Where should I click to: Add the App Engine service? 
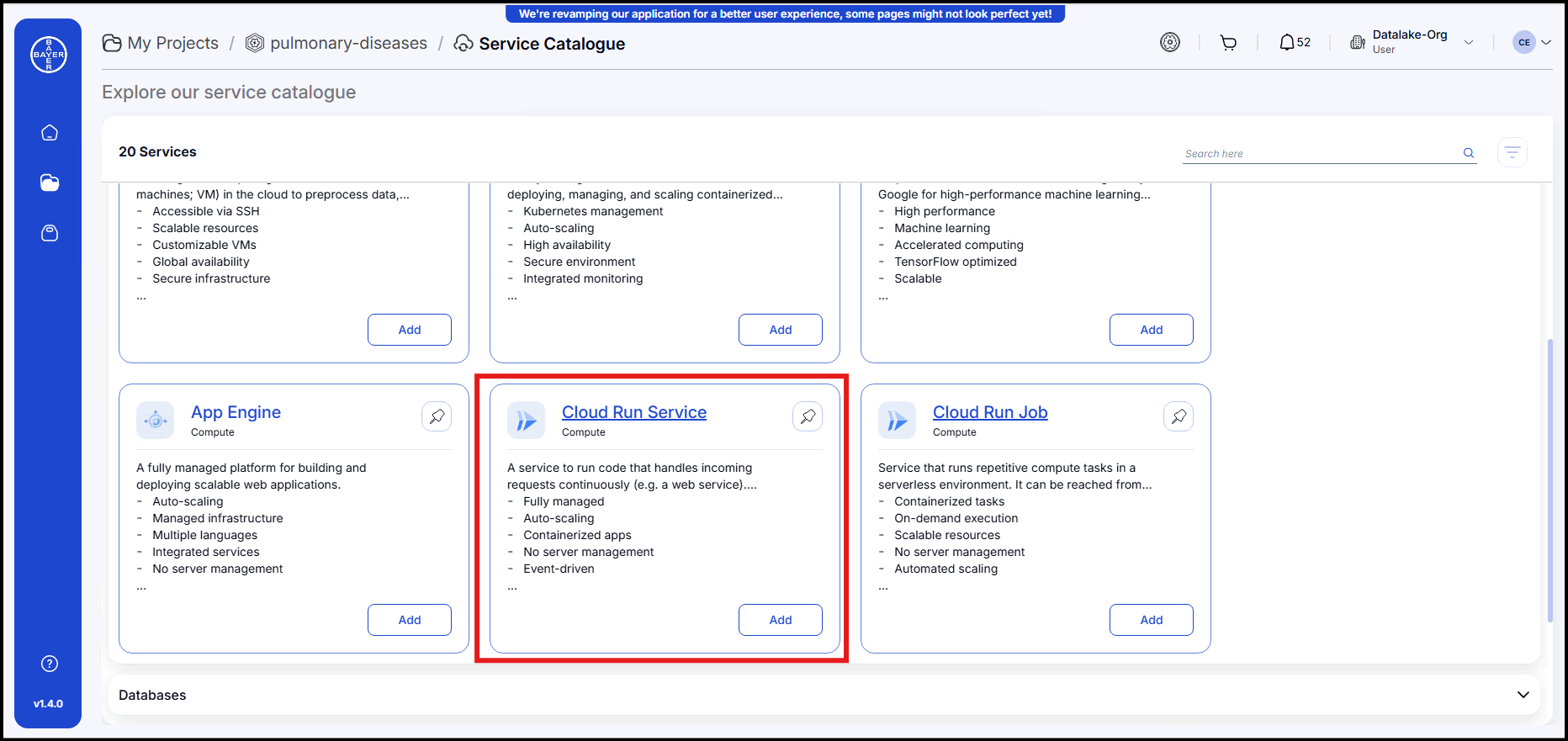410,620
